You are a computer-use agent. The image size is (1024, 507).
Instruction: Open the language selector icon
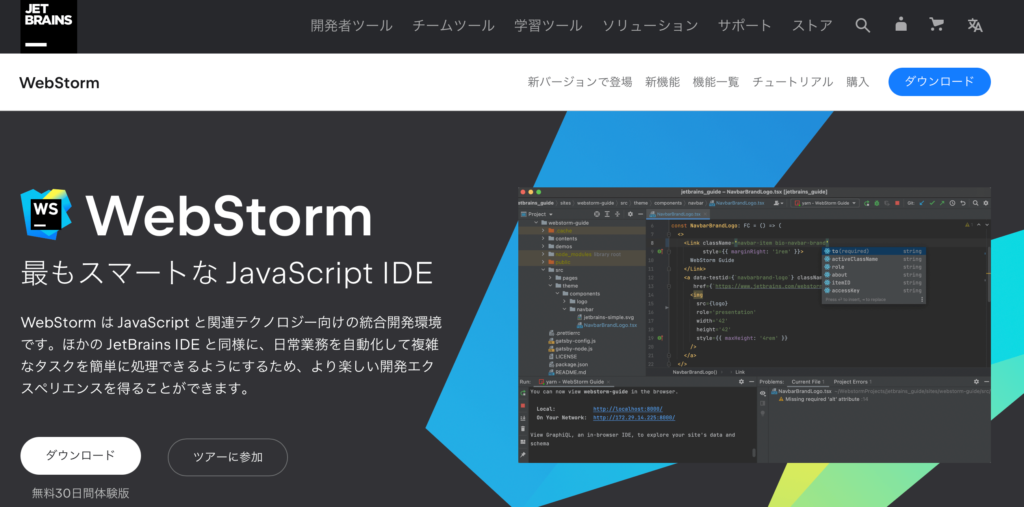[x=975, y=25]
